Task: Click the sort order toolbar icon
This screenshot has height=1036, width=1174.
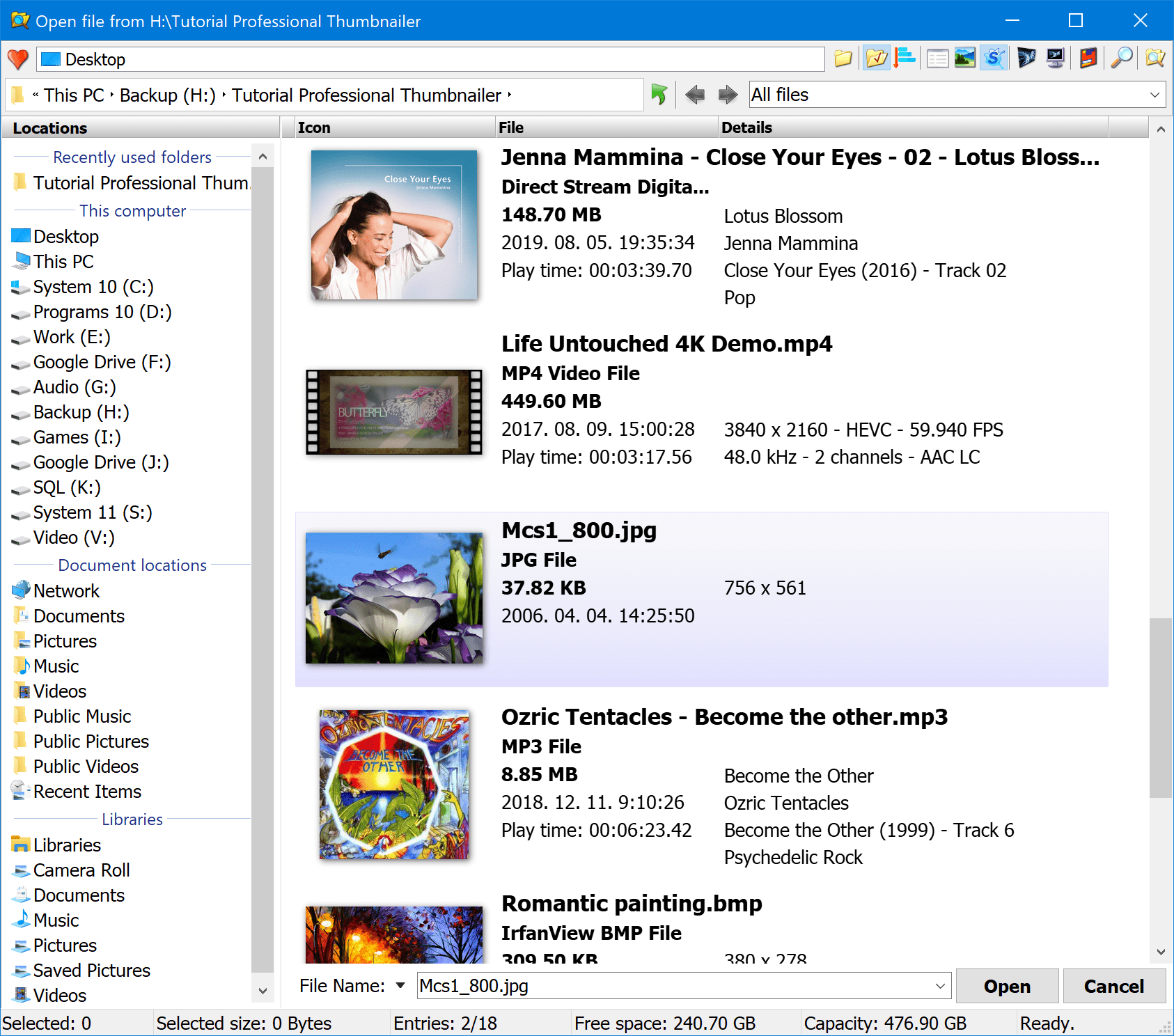Action: (x=905, y=58)
